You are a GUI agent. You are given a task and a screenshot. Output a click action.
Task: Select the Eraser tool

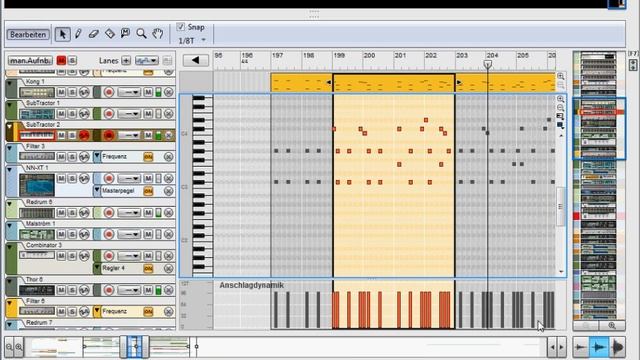[x=93, y=34]
